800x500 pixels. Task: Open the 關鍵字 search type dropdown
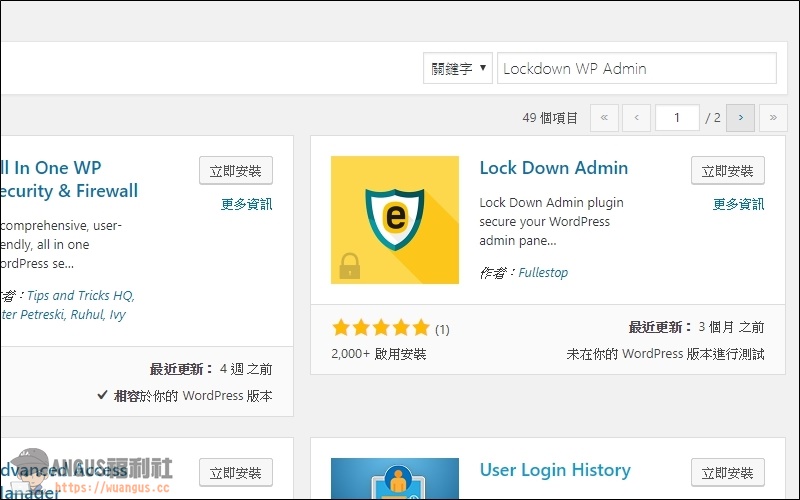(457, 69)
